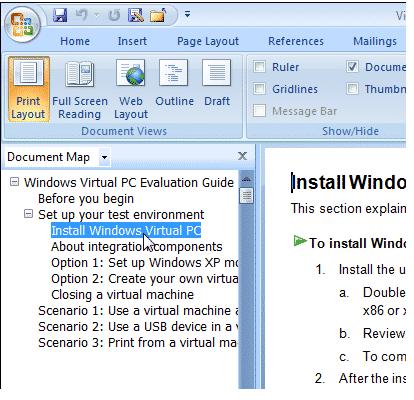Go to Option 2: Create your own virtual
414x400 pixels.
[145, 279]
